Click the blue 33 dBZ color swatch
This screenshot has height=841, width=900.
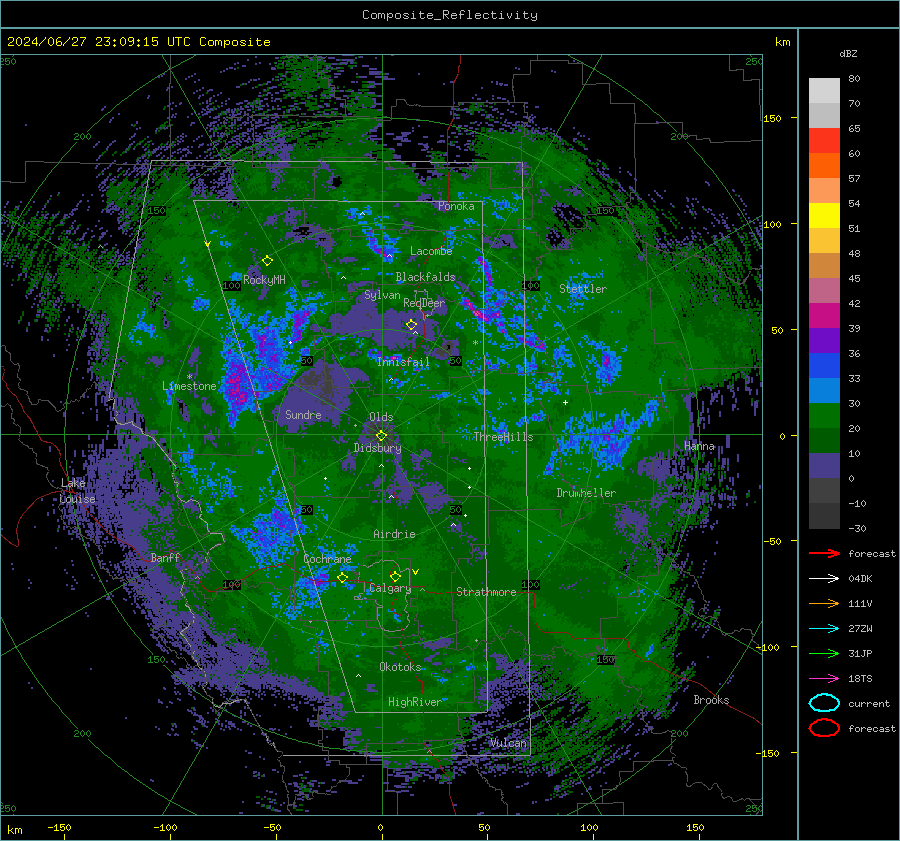tap(824, 366)
